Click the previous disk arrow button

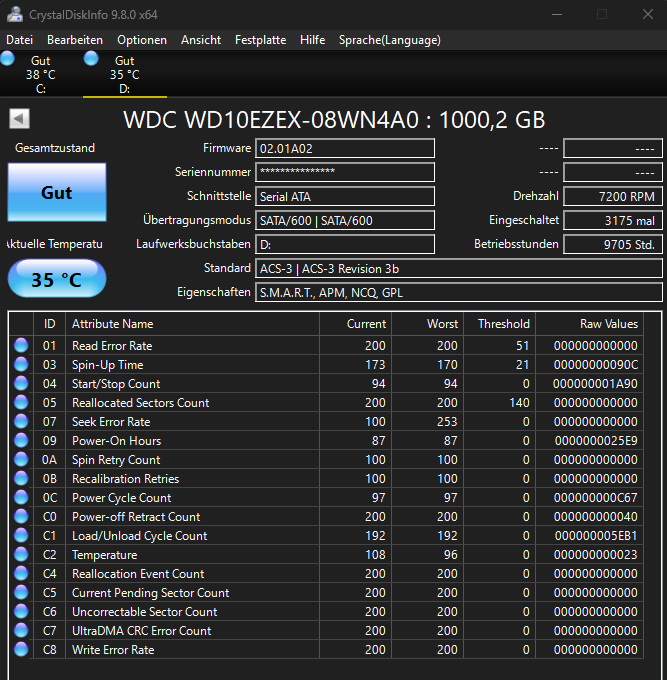(x=20, y=118)
